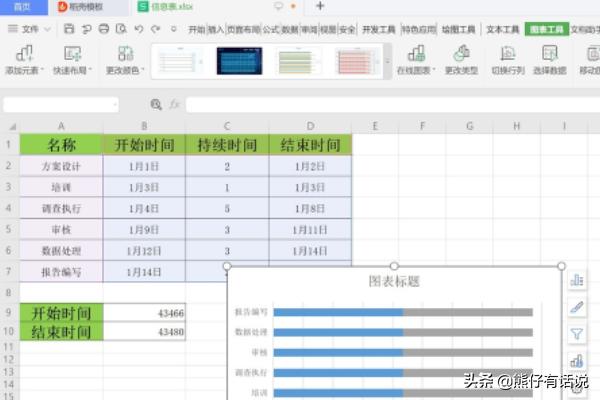The width and height of the screenshot is (600, 400).
Task: Click Switch Row/Column (切换行列) icon
Action: coord(507,53)
